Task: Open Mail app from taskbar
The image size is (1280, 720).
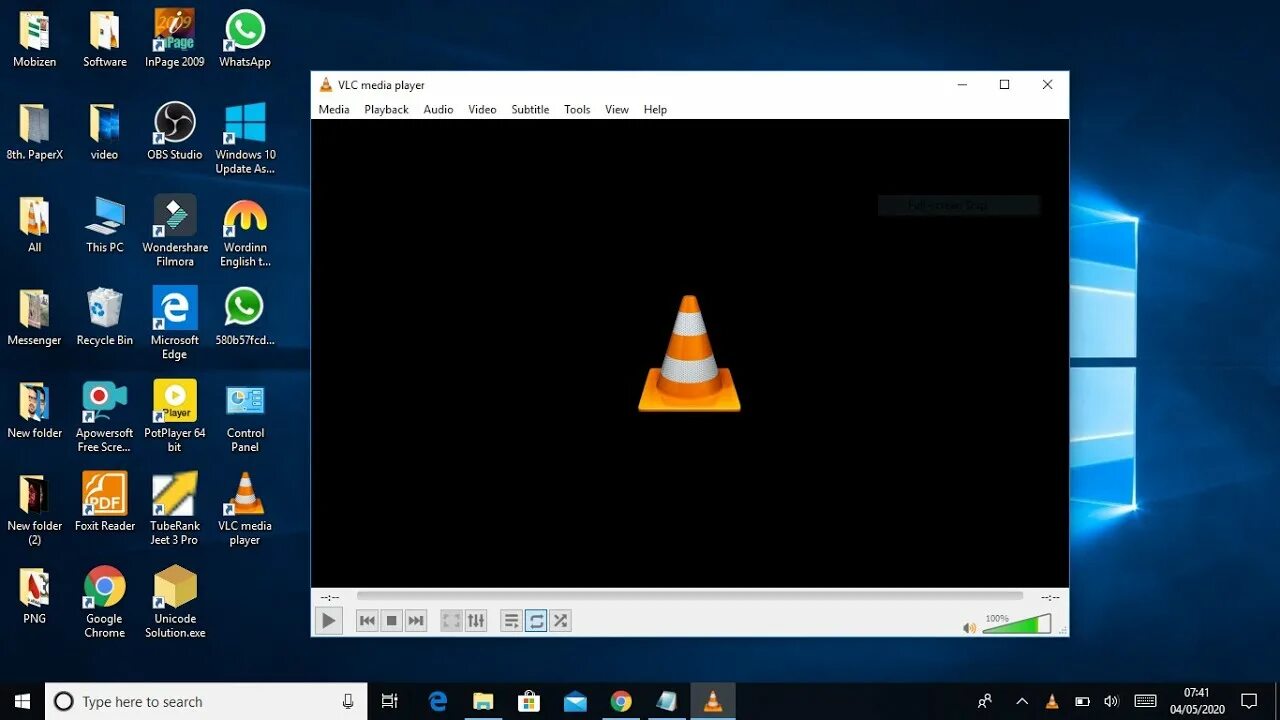Action: (x=575, y=702)
